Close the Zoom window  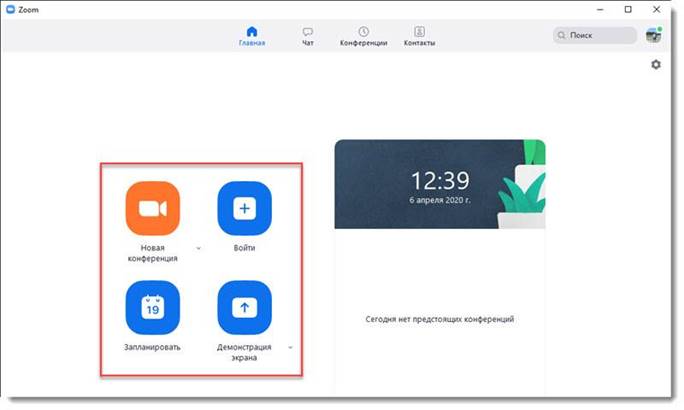tap(657, 9)
